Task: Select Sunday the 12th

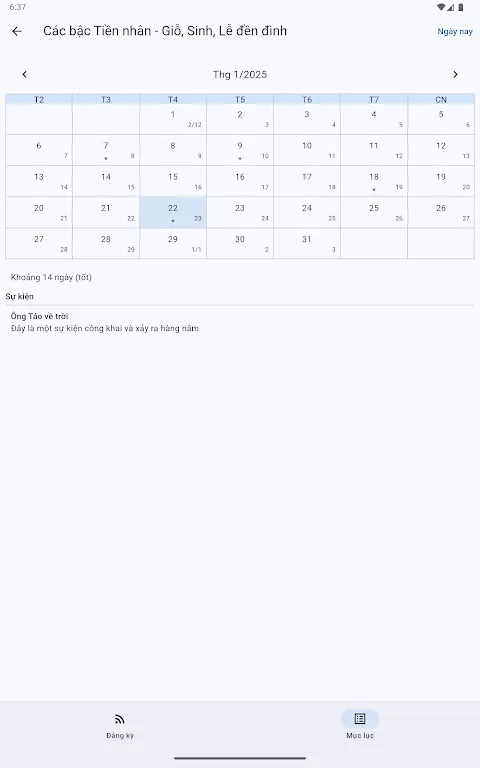Action: [x=441, y=150]
